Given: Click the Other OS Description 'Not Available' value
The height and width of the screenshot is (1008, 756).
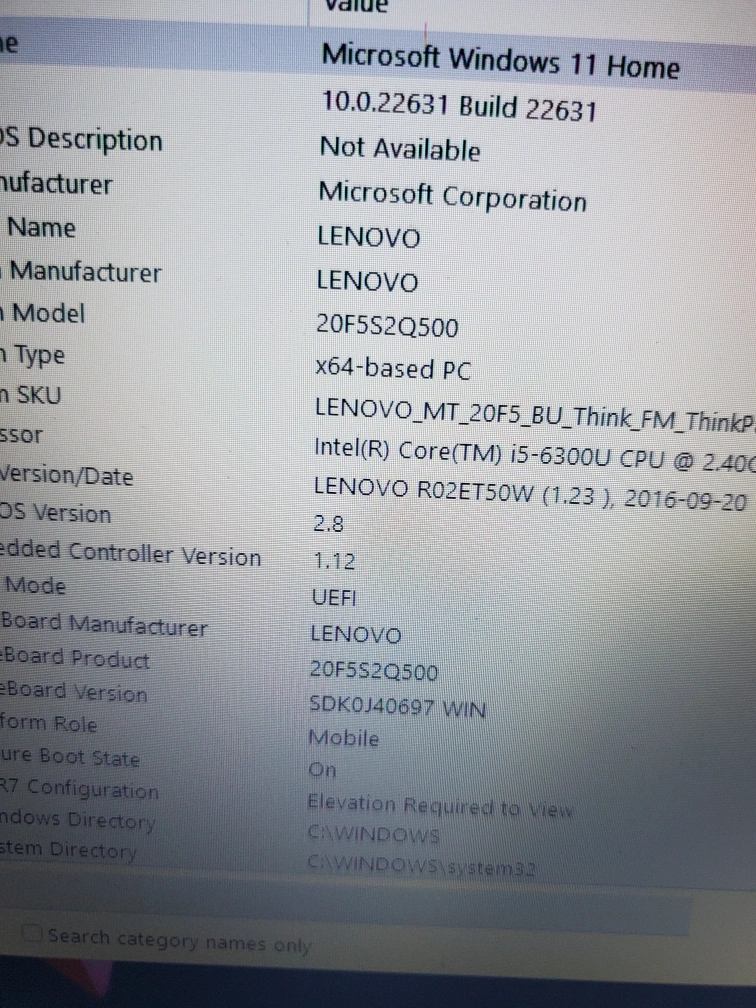Looking at the screenshot, I should click(399, 150).
